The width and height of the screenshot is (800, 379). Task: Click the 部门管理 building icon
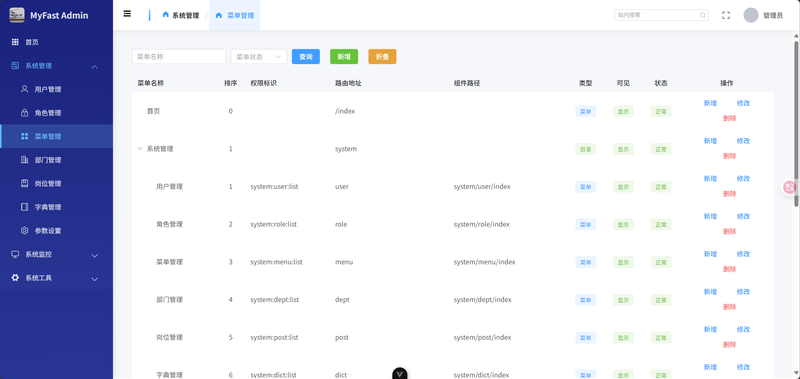(24, 160)
